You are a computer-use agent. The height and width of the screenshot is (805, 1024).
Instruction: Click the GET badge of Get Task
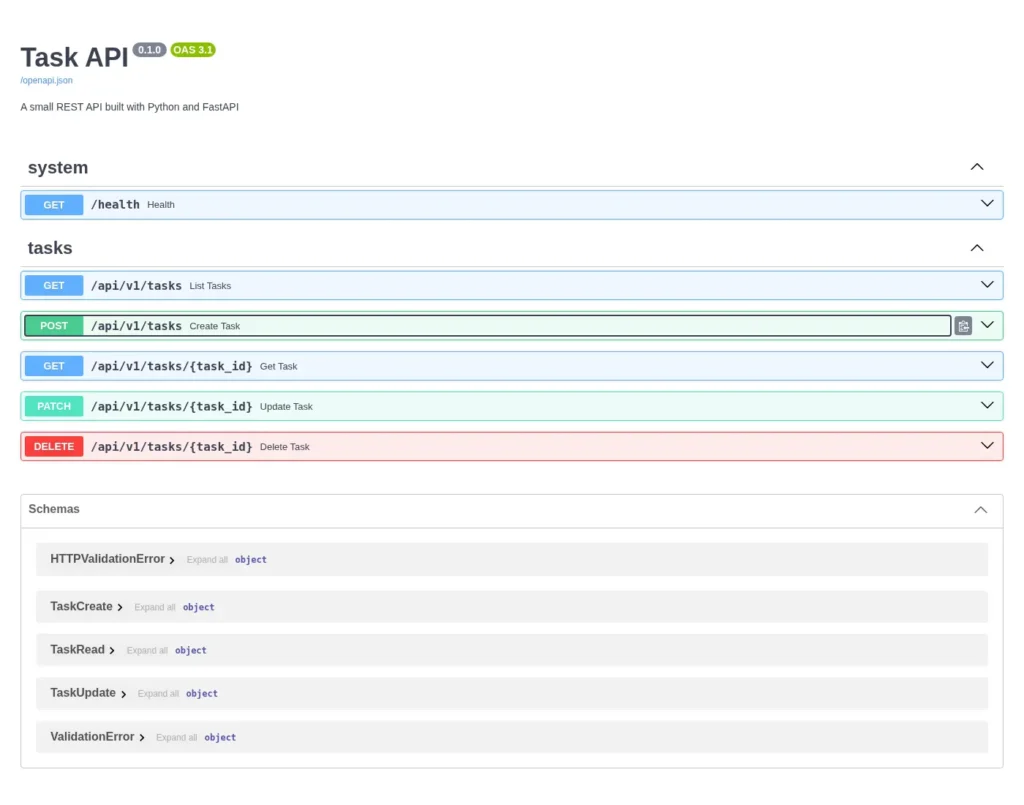click(x=54, y=366)
